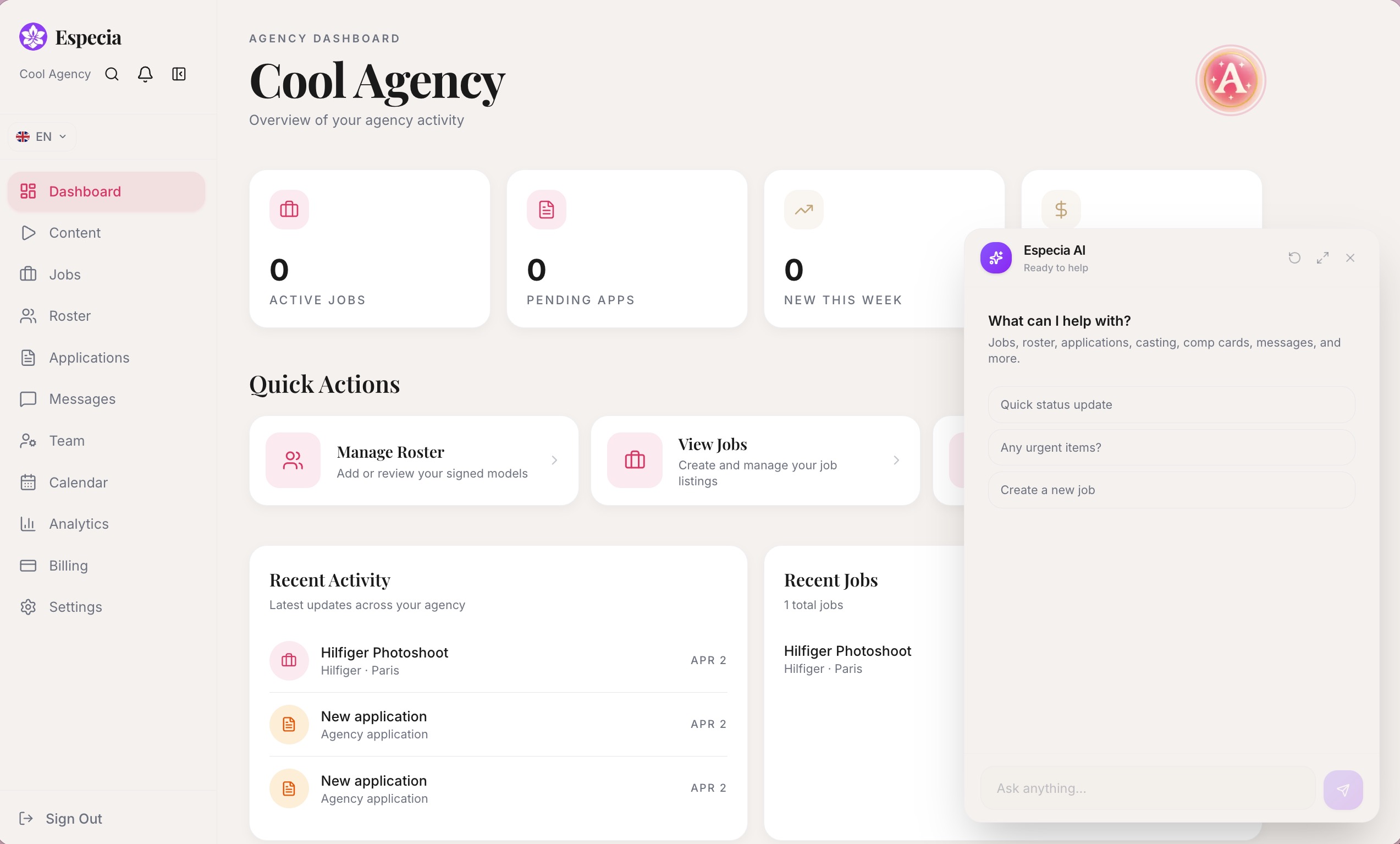Open search via magnifier icon
The image size is (1400, 844).
tap(112, 74)
